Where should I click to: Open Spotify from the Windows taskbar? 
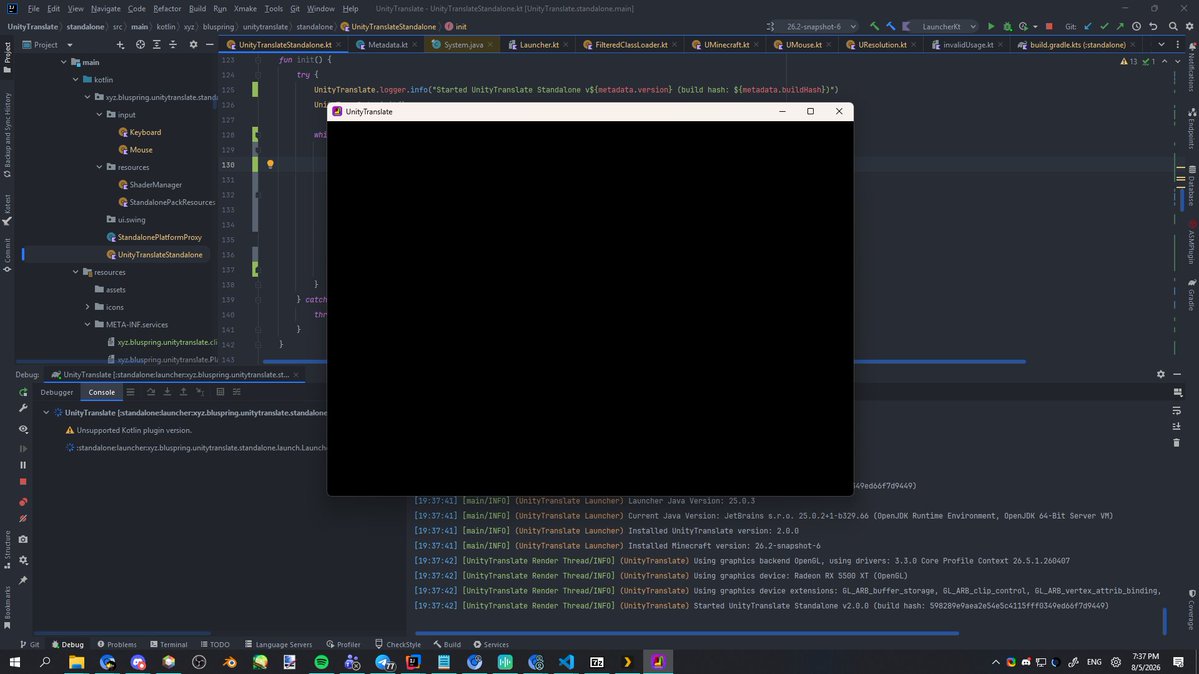point(321,662)
